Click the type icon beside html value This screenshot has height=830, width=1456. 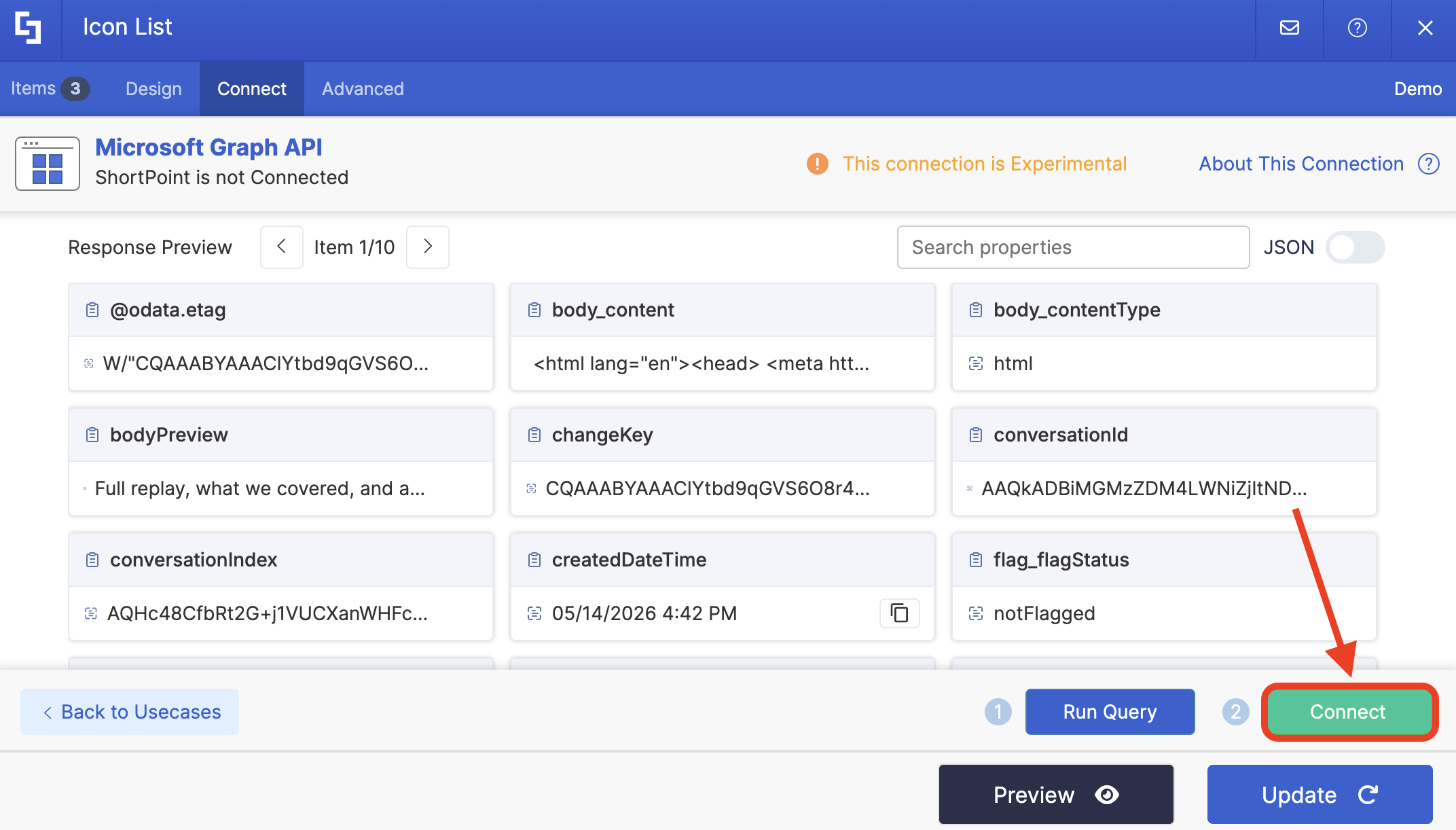(976, 363)
